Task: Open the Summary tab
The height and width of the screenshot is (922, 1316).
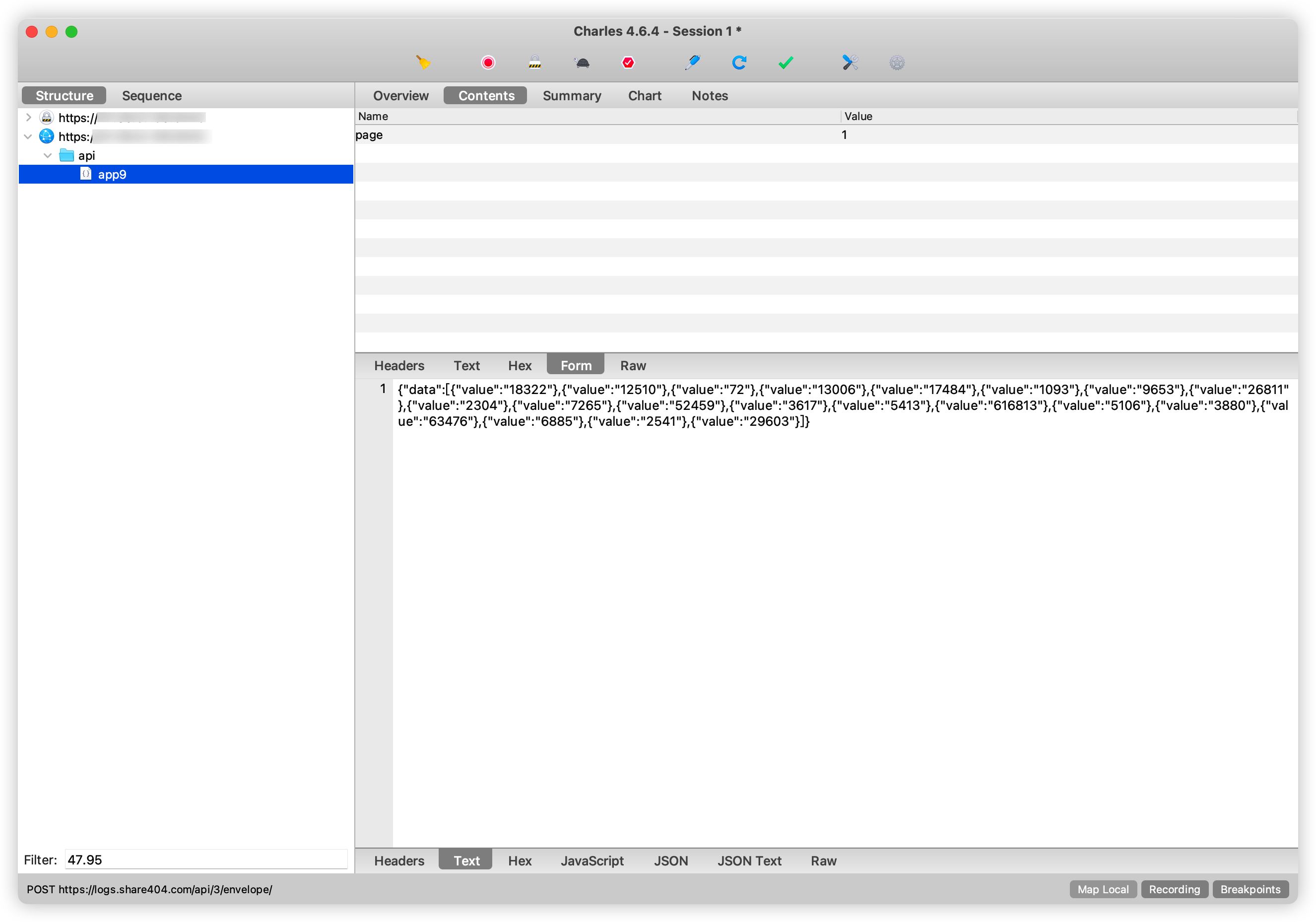Action: click(572, 96)
